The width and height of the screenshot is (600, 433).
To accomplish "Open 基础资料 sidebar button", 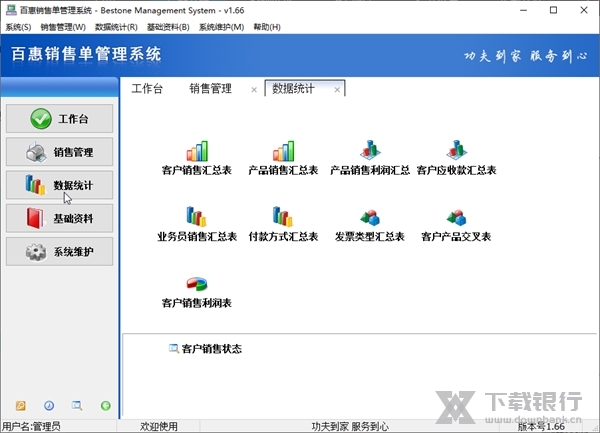I will (59, 218).
